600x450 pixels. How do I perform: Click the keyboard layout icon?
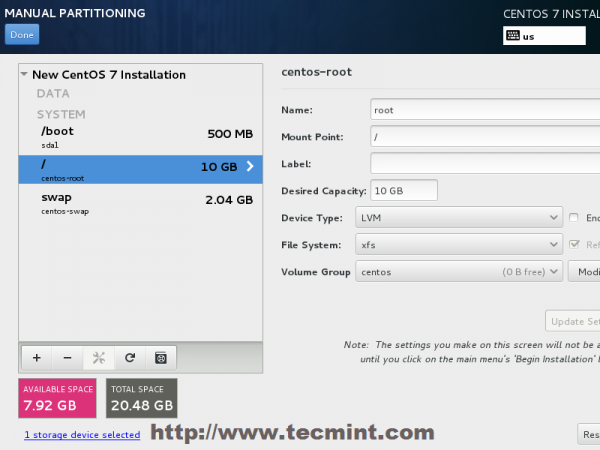point(513,35)
